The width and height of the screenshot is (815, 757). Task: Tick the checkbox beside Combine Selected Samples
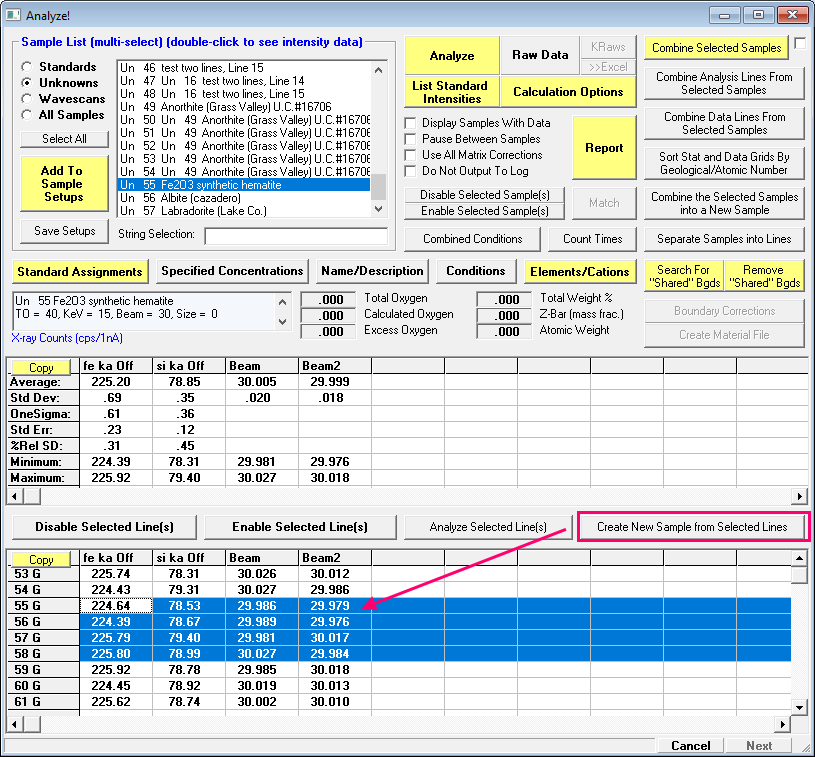(800, 43)
